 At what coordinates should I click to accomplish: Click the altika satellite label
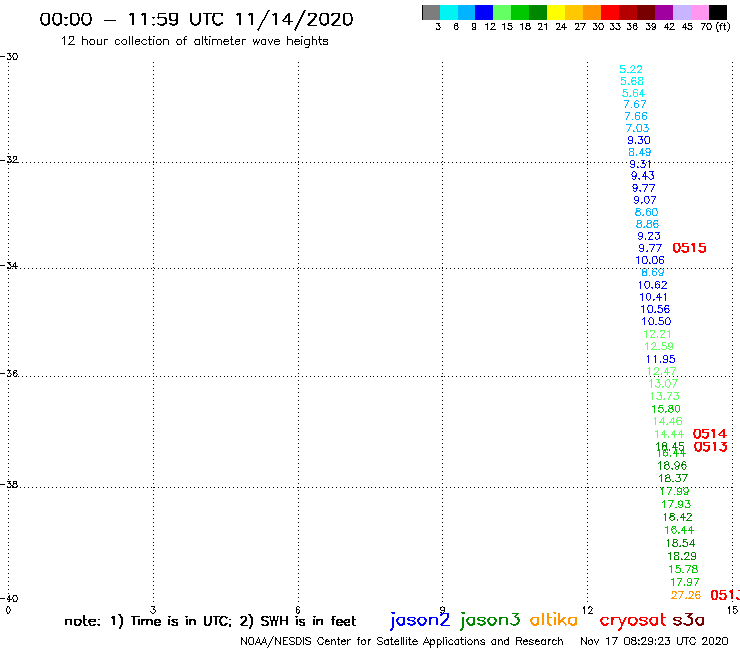554,620
